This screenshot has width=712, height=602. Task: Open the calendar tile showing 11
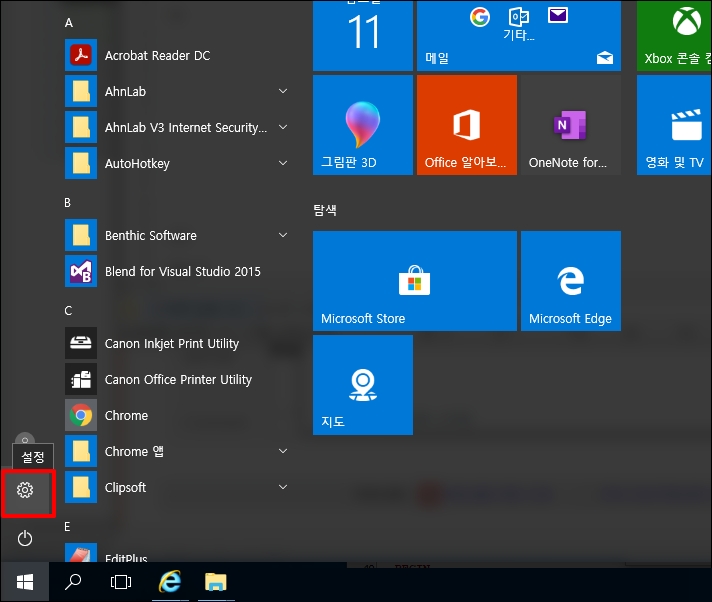363,36
